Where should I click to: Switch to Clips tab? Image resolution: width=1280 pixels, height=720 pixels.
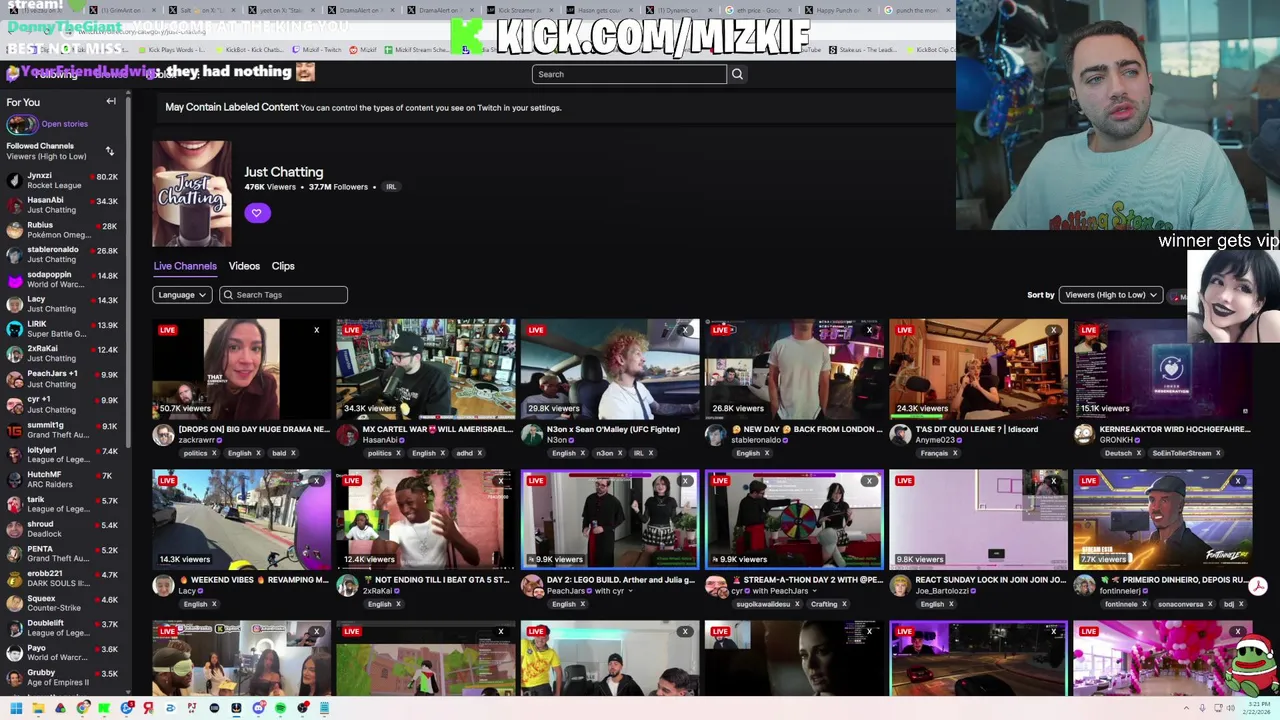(x=283, y=266)
